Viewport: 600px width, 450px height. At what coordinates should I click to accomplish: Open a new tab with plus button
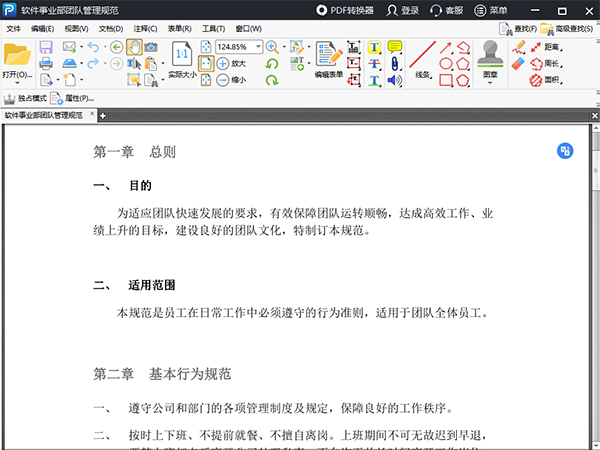coord(102,117)
